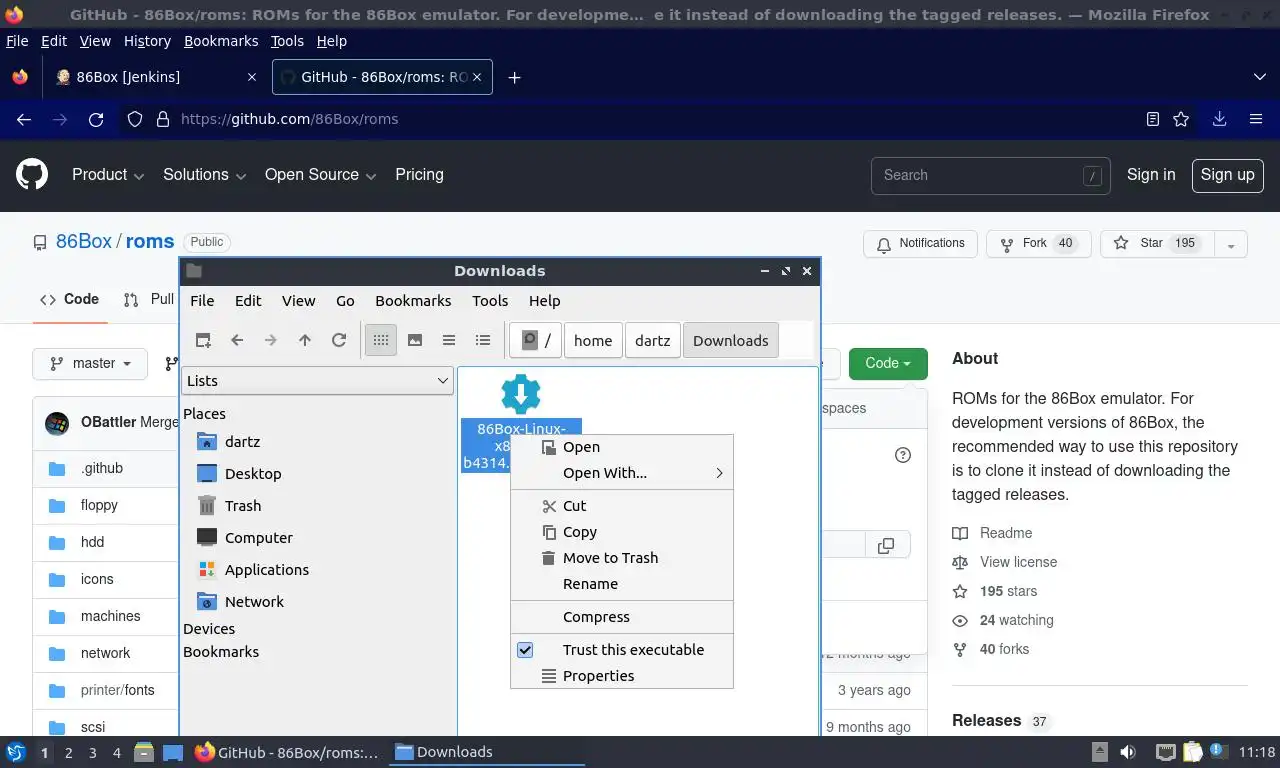Open Firefox application hamburger menu
Image resolution: width=1280 pixels, height=768 pixels.
pos(1256,119)
